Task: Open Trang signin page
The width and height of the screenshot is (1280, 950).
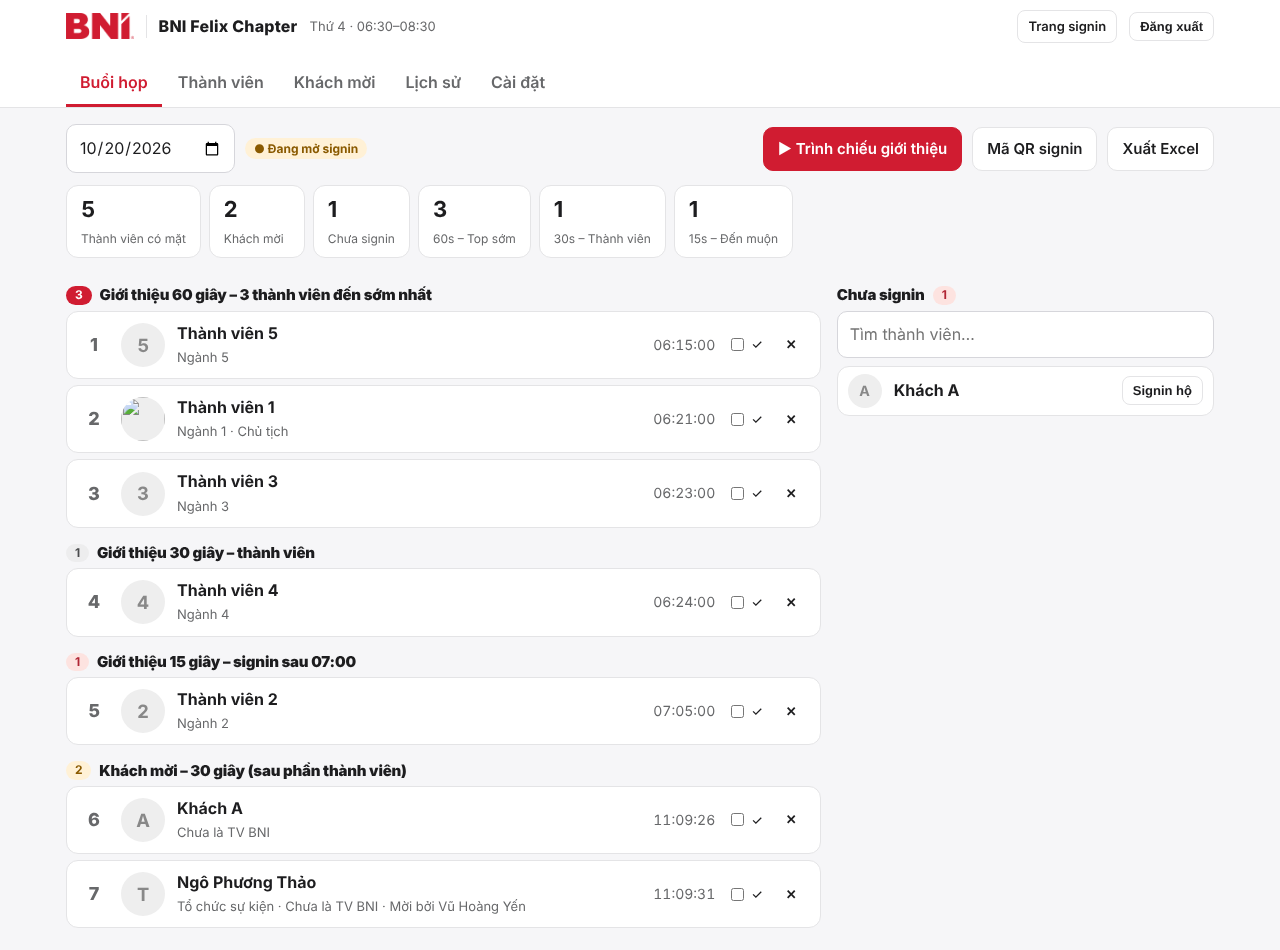Action: point(1067,27)
